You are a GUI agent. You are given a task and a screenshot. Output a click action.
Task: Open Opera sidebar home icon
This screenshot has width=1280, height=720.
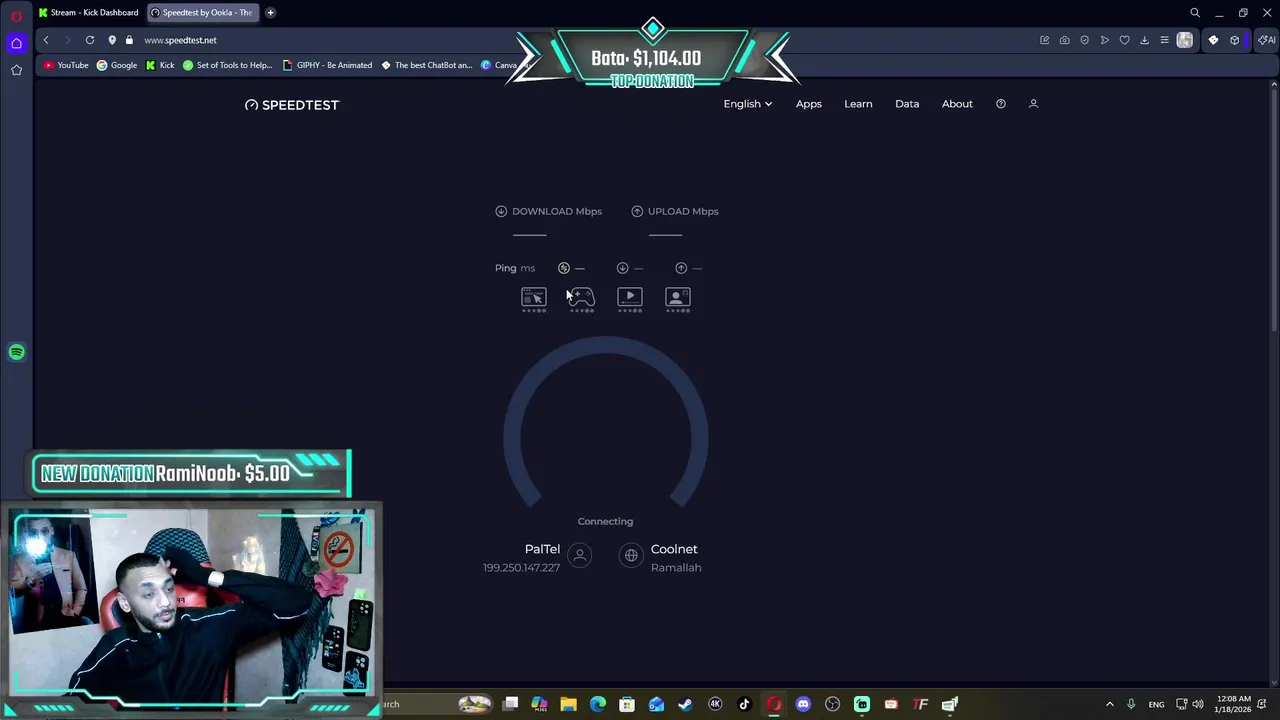click(16, 43)
